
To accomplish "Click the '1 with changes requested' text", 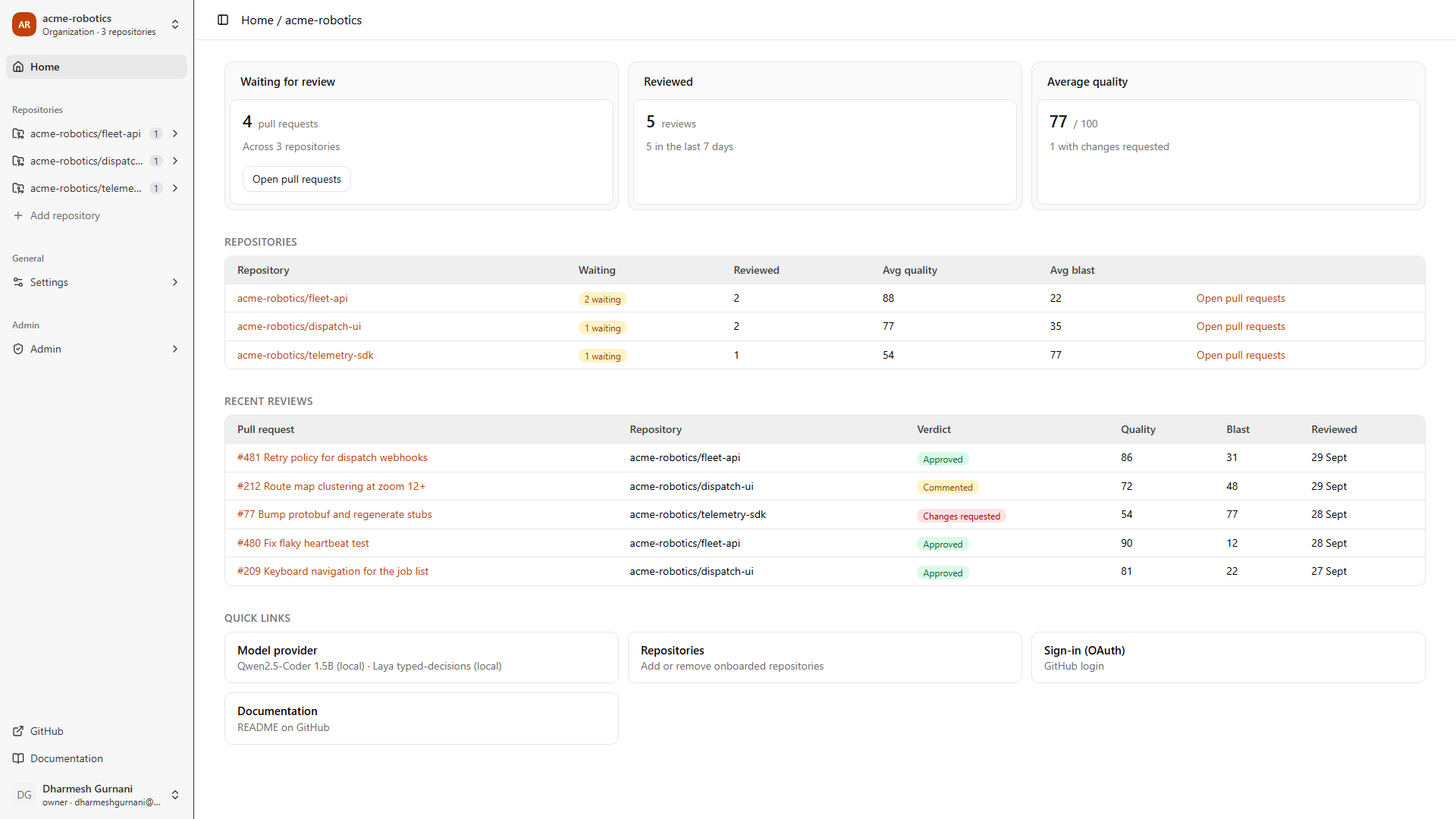I will click(x=1109, y=146).
